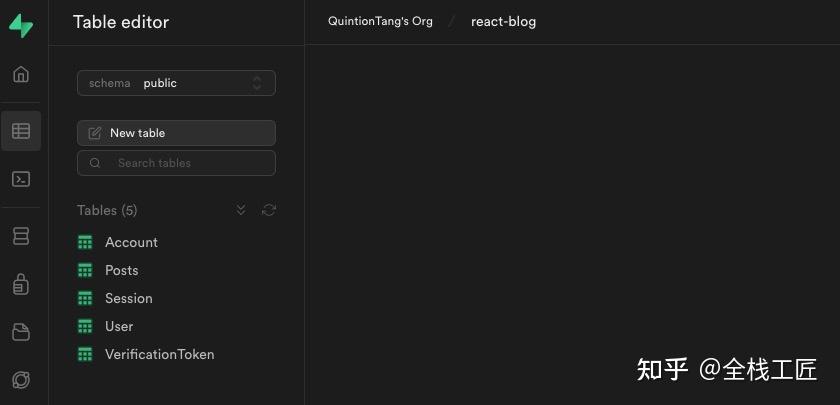Focus the Search tables field
The height and width of the screenshot is (405, 840).
click(176, 163)
